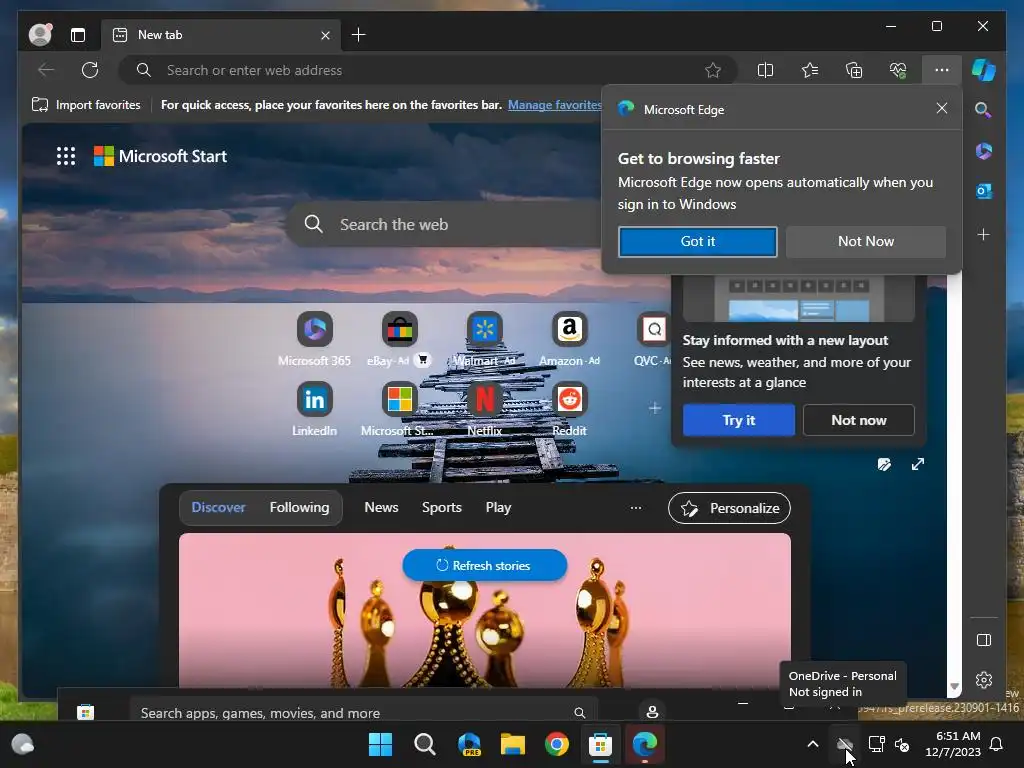Open the app launcher grid icon
The height and width of the screenshot is (768, 1024).
[66, 156]
